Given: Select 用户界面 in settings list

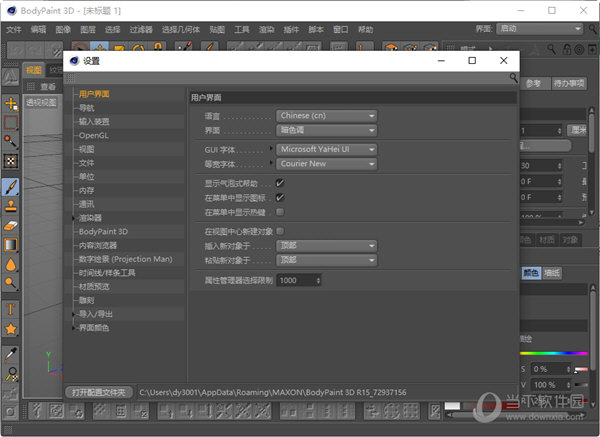Looking at the screenshot, I should [x=94, y=94].
